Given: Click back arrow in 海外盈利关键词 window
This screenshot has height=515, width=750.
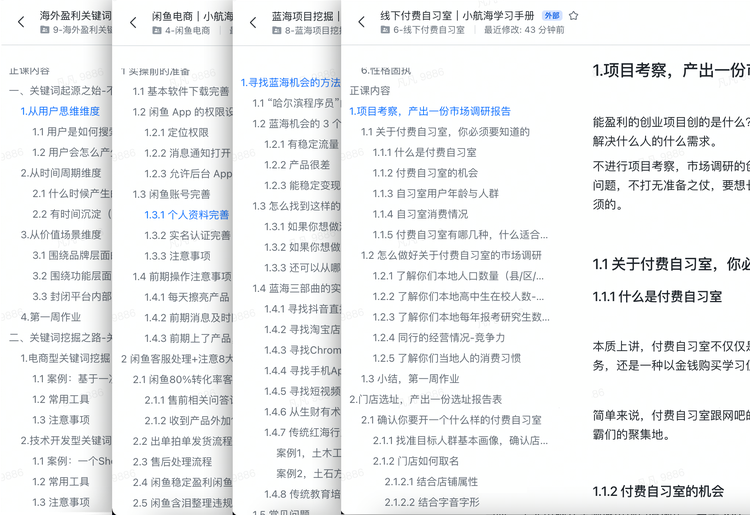Looking at the screenshot, I should (x=21, y=22).
